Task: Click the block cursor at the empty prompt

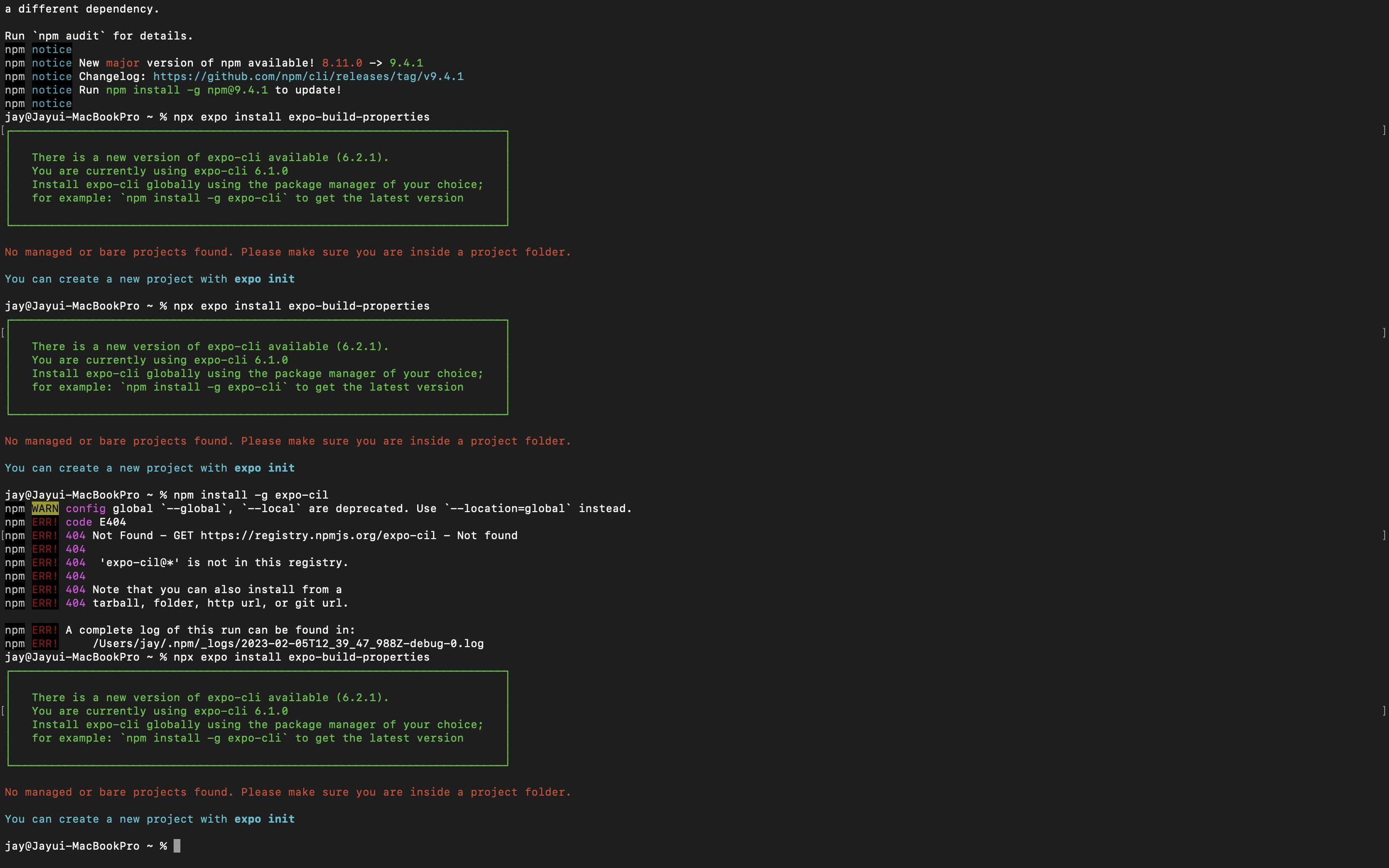Action: pos(177,846)
